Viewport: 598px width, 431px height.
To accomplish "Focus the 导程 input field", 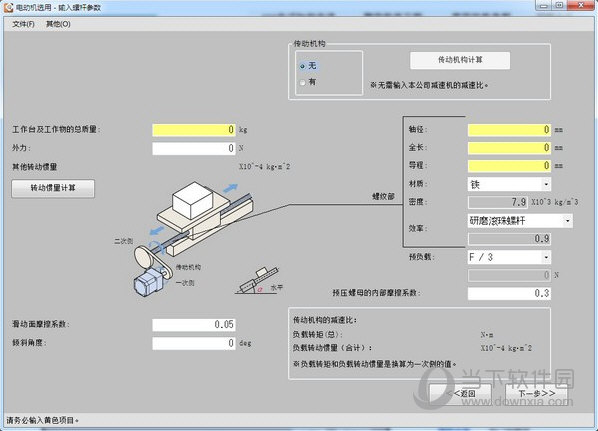I will click(509, 166).
